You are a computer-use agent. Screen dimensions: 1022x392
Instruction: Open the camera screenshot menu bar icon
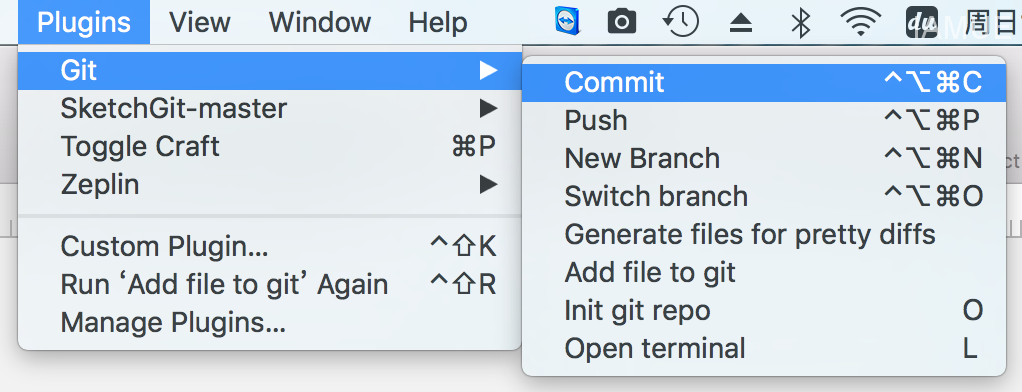coord(621,22)
